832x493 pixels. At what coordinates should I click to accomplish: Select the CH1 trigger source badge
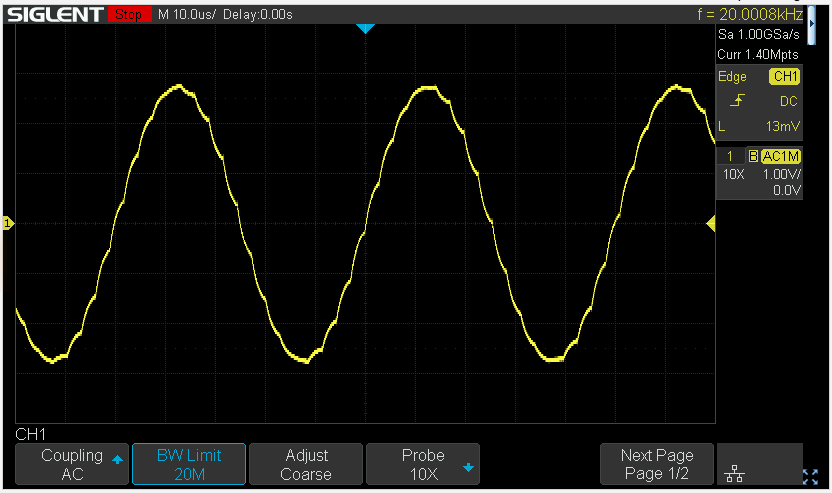pyautogui.click(x=784, y=77)
